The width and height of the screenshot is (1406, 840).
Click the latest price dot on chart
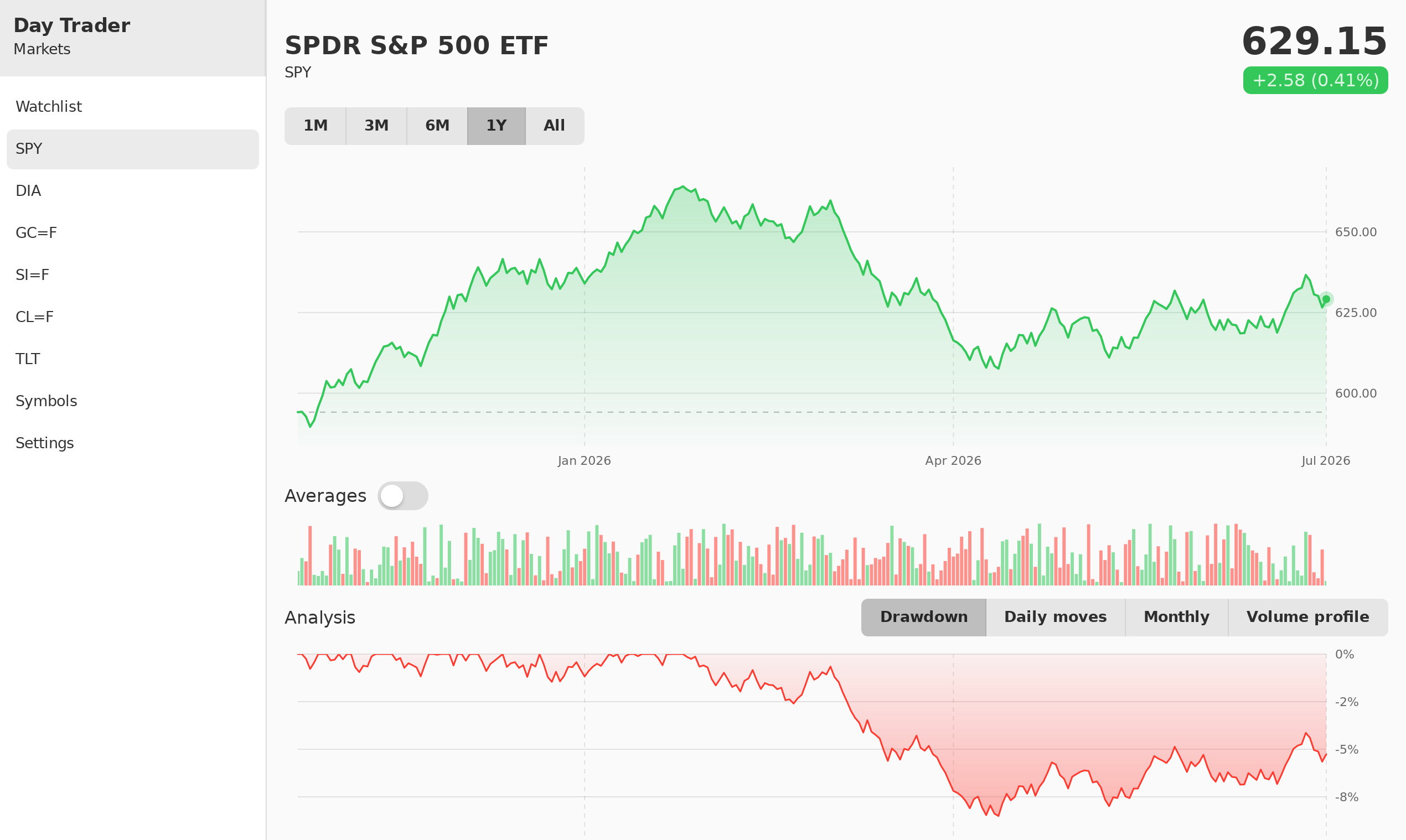pos(1326,299)
